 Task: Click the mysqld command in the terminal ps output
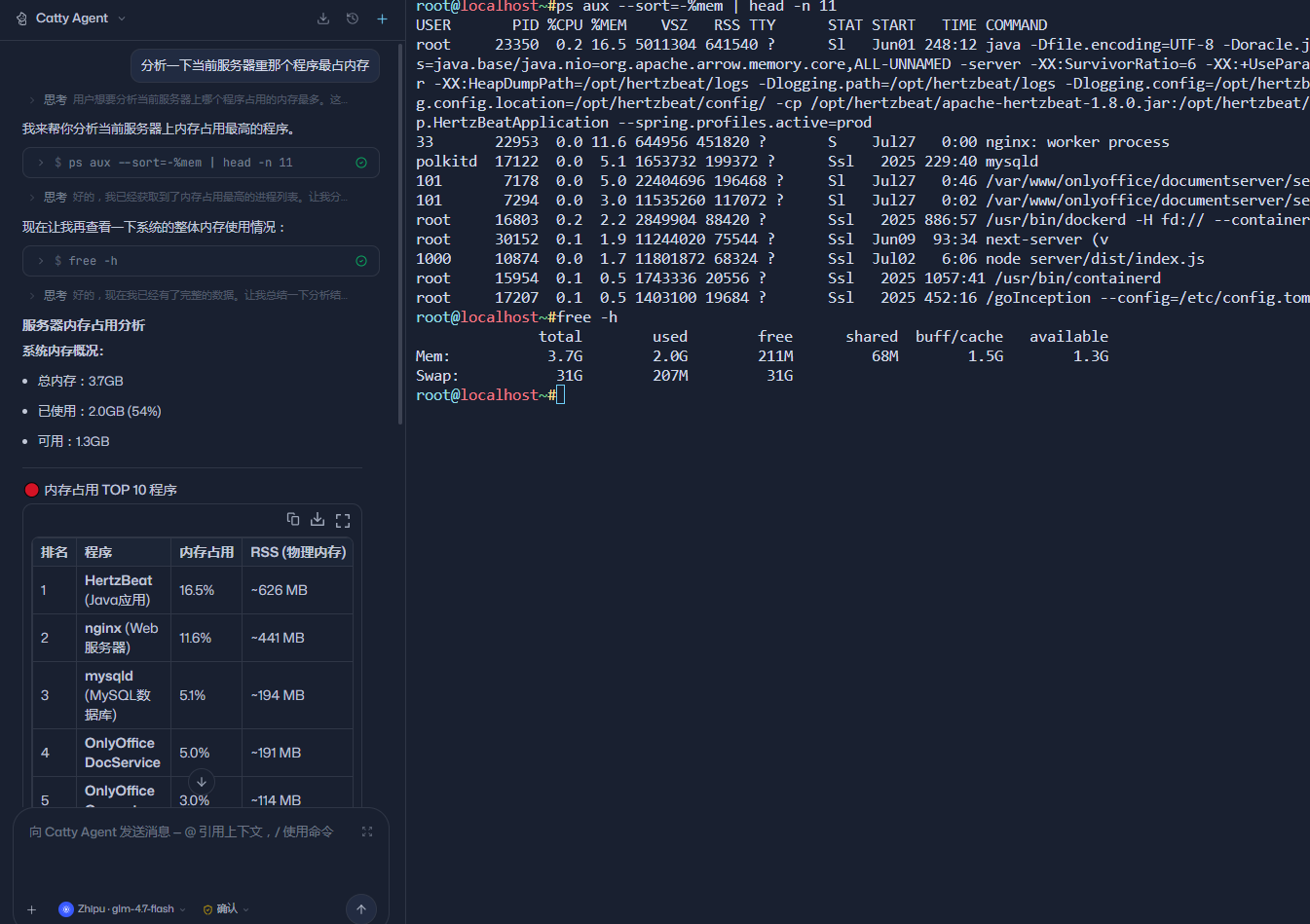pyautogui.click(x=1012, y=162)
